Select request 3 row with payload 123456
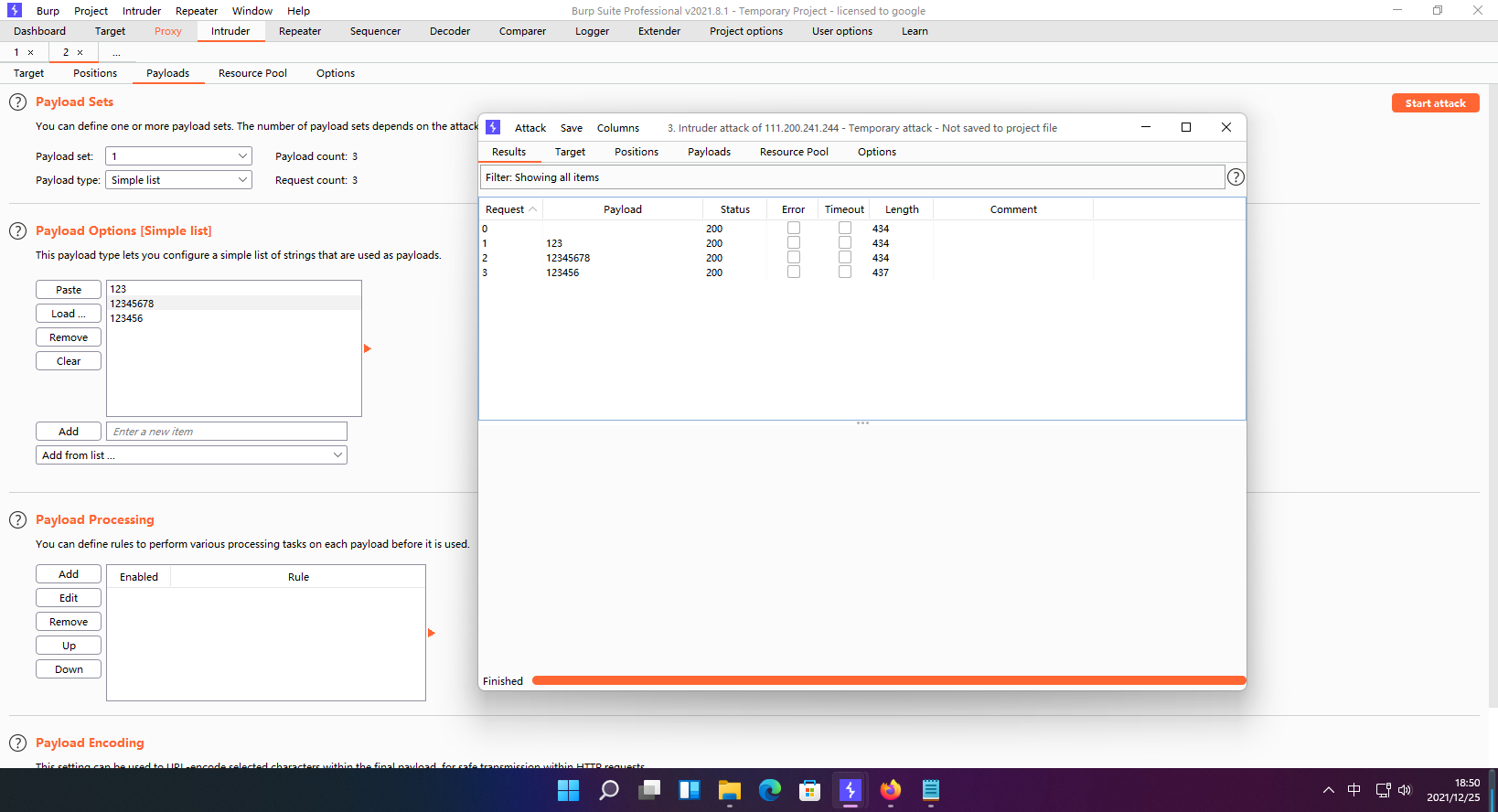This screenshot has width=1498, height=812. 862,272
